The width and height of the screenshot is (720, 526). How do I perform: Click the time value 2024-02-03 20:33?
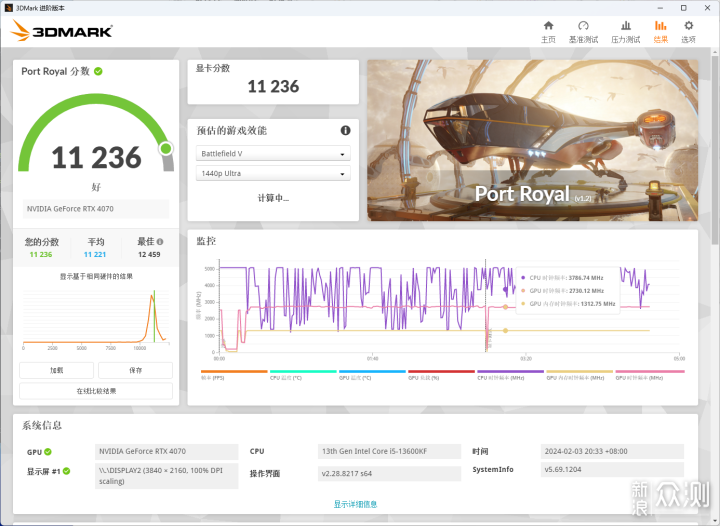pos(612,451)
